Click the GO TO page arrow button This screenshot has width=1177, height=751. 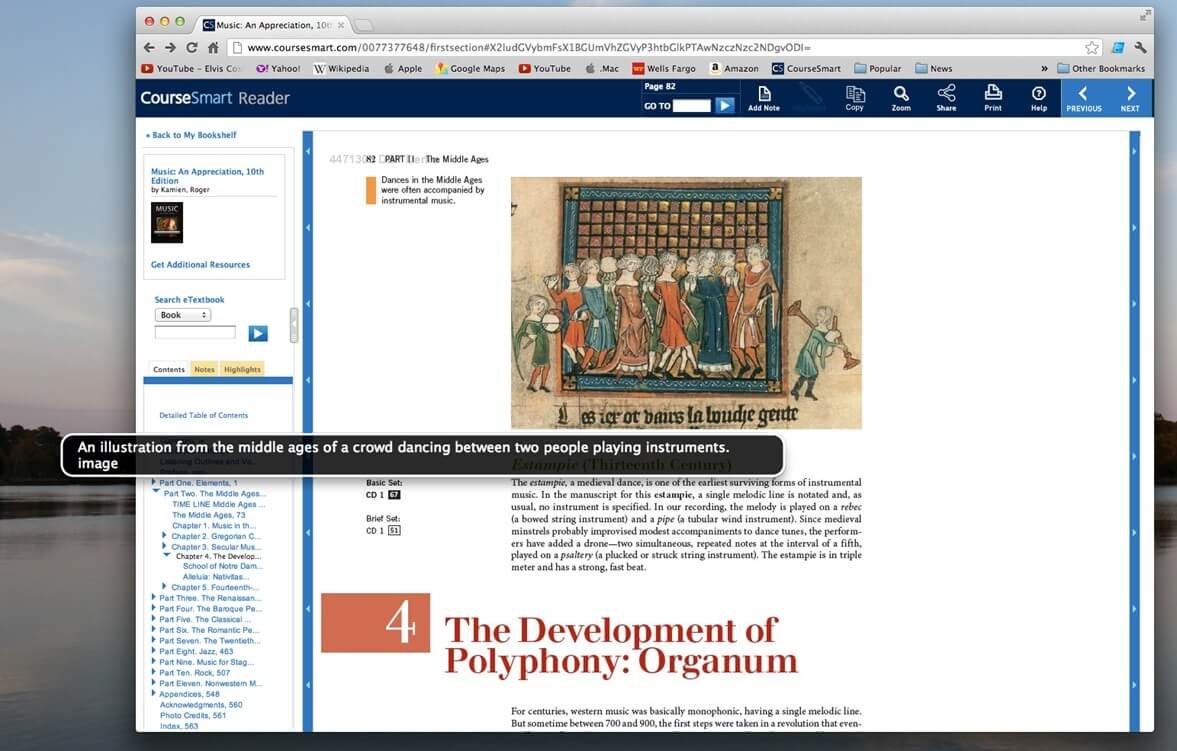tap(724, 105)
